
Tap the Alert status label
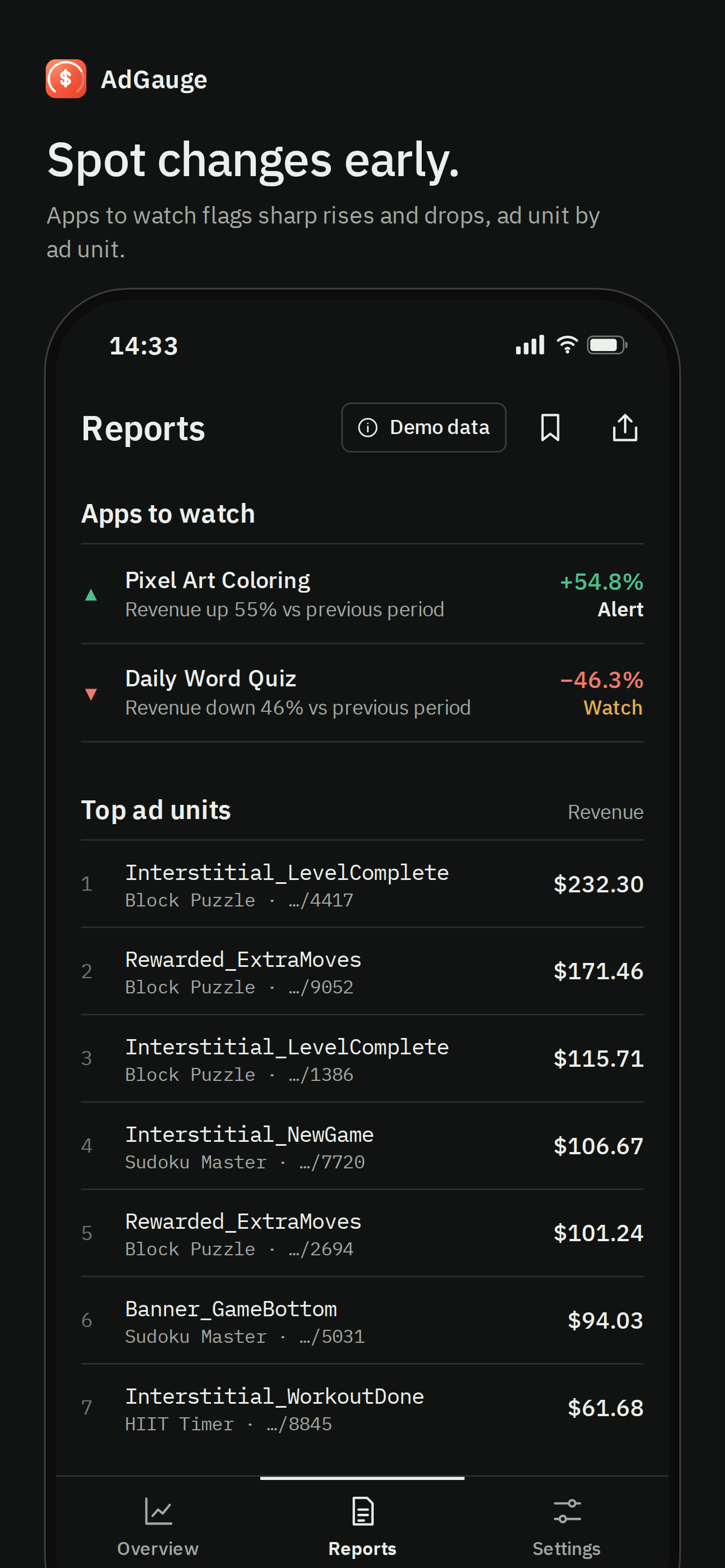coord(621,609)
